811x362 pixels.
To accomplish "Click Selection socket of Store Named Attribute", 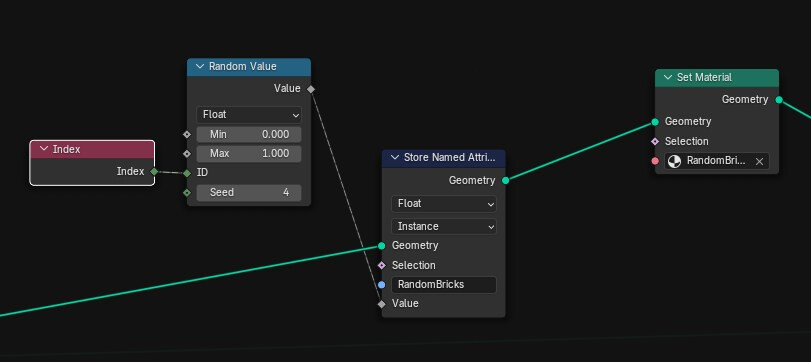I will (x=382, y=265).
